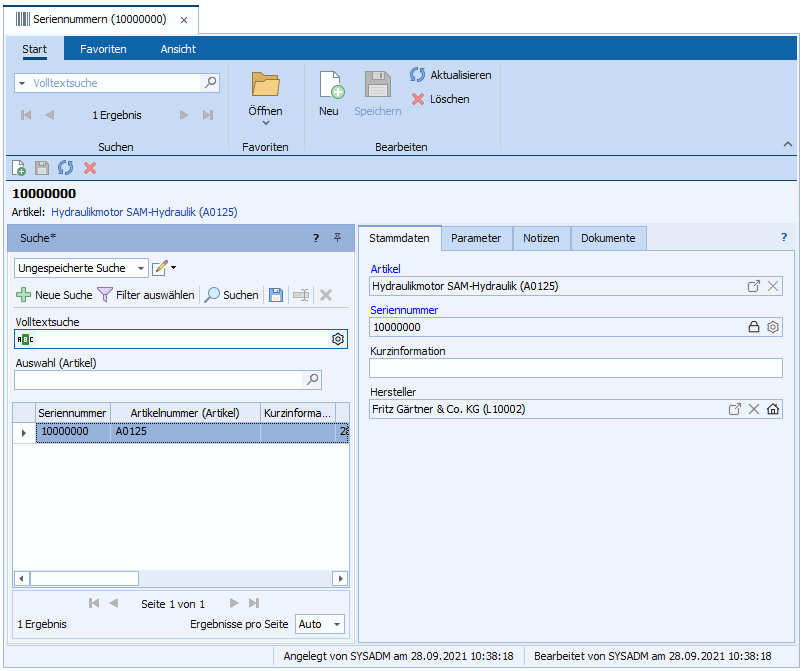Click the Neue Suche button

coord(54,295)
